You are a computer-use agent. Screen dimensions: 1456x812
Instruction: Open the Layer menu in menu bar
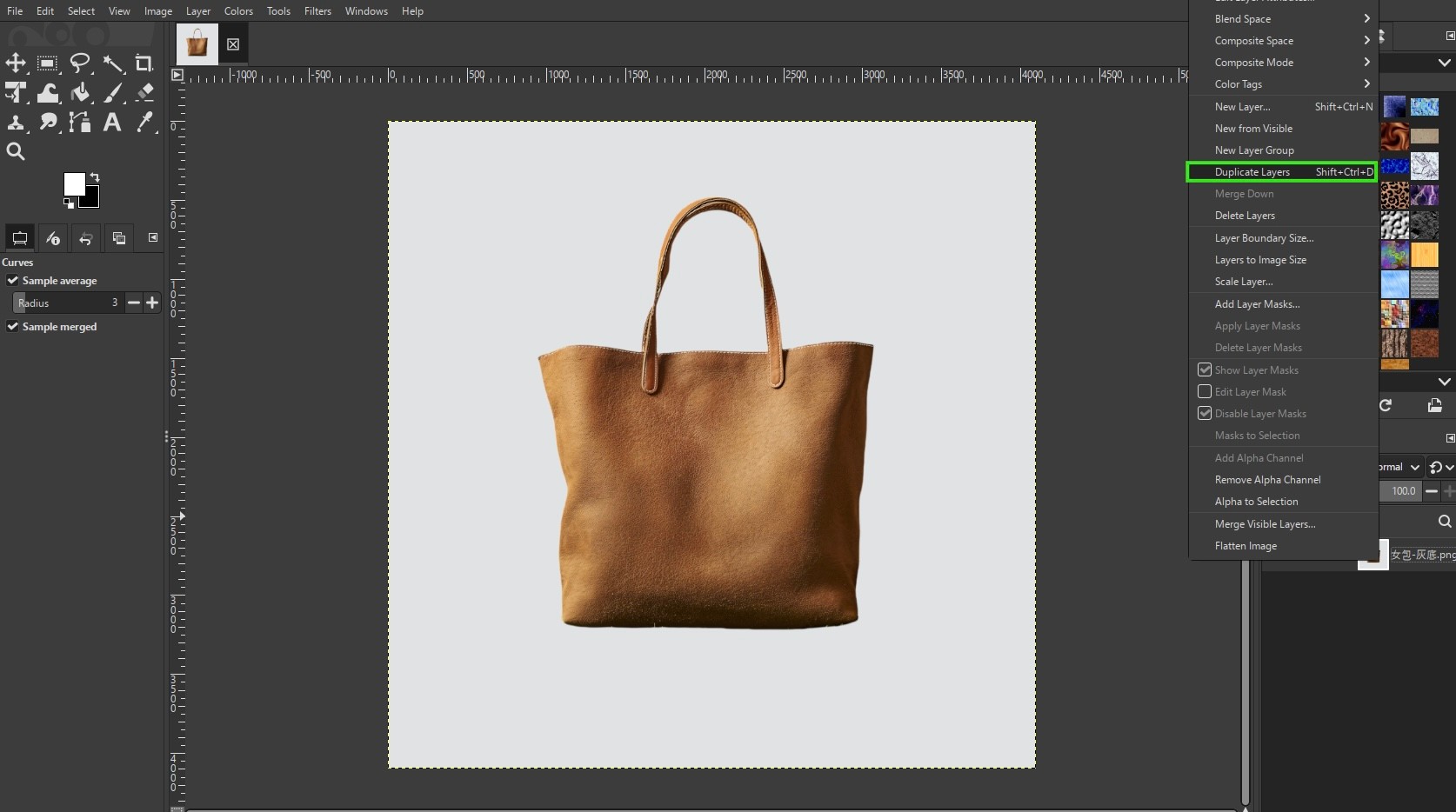coord(198,11)
